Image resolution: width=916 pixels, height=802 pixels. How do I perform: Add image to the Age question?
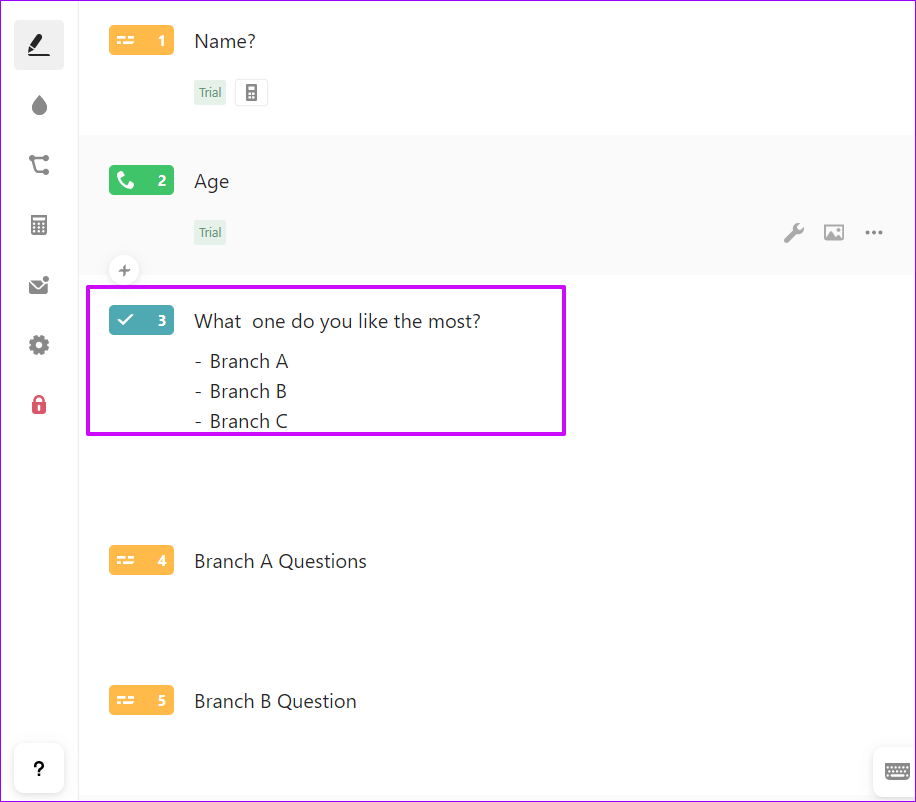834,233
